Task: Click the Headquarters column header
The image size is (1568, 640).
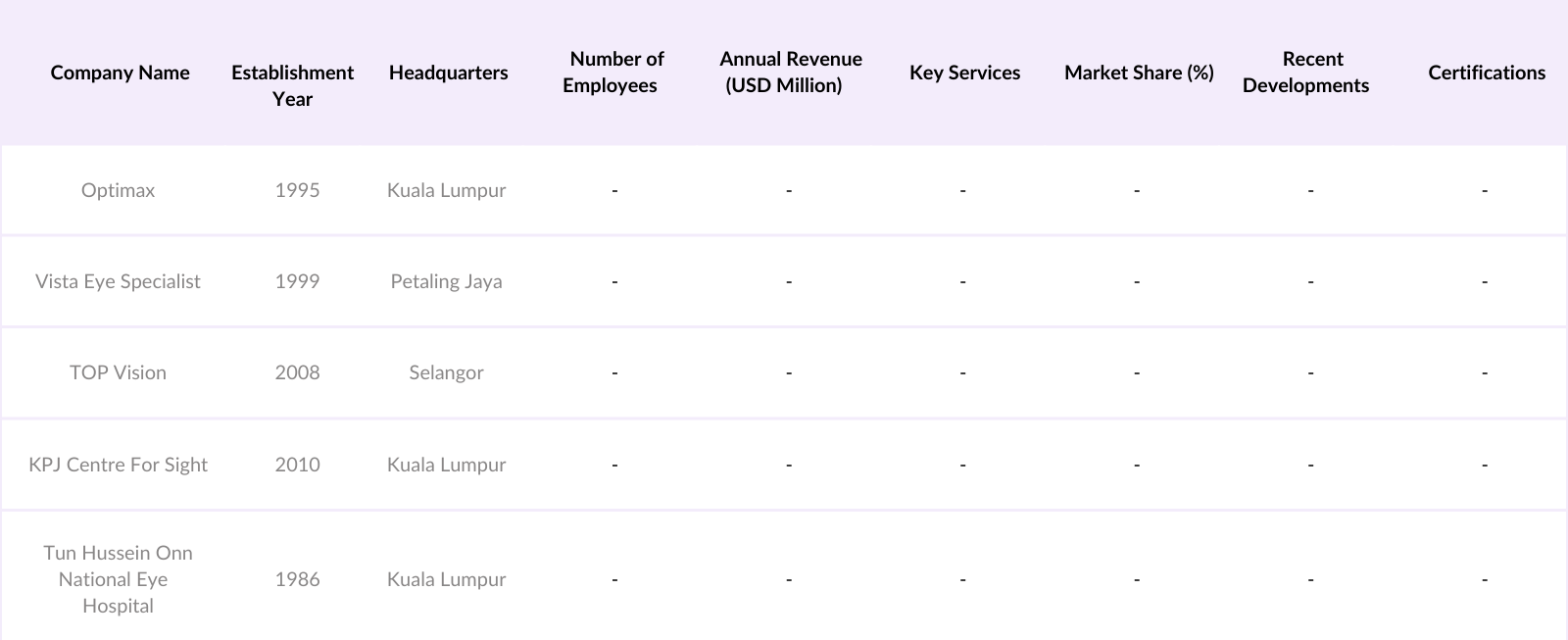Action: (448, 73)
